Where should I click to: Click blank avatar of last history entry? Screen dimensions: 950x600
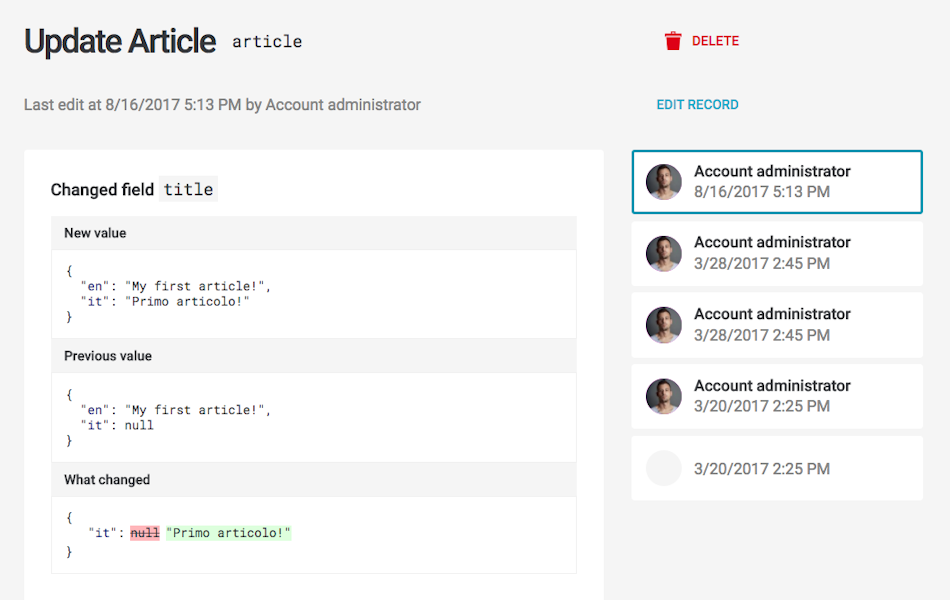pos(663,468)
